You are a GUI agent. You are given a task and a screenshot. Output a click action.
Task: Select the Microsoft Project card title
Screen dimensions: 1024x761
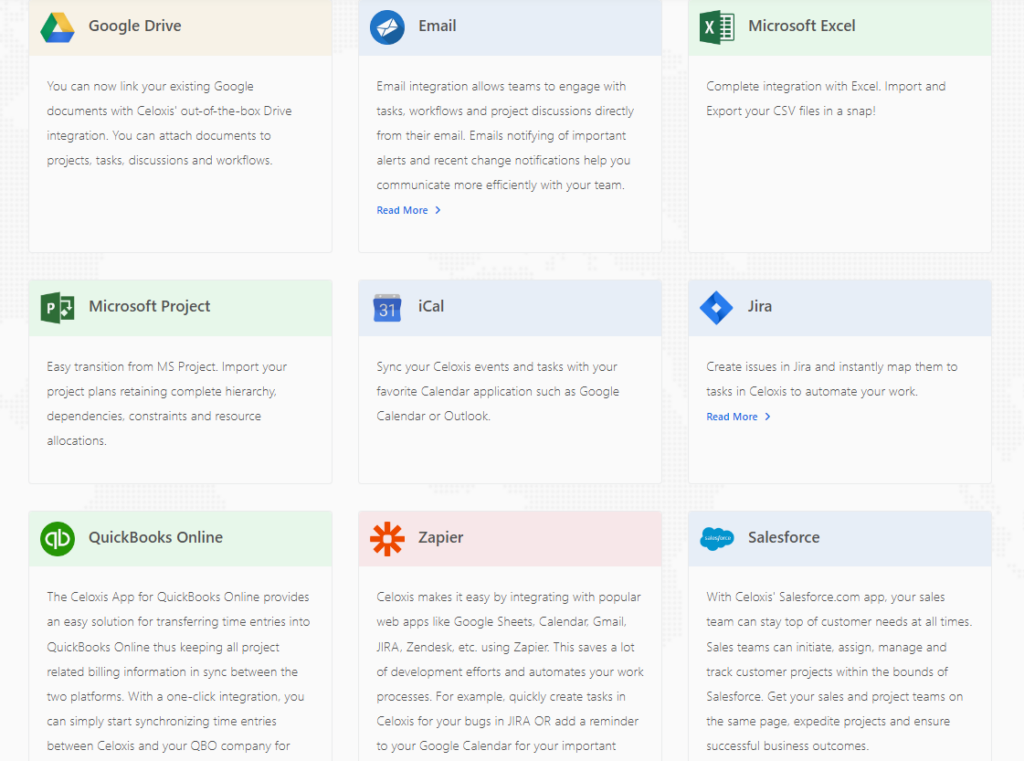(x=150, y=306)
